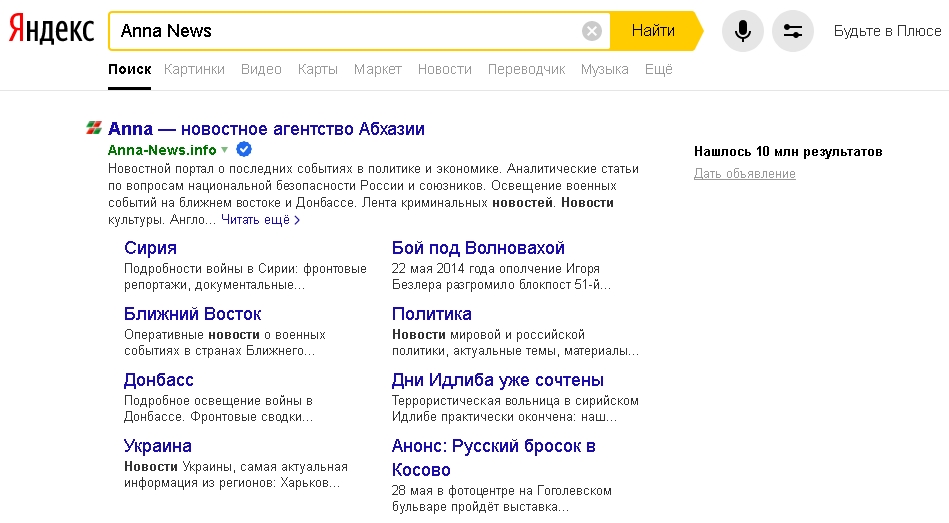Start voice search with the microphone icon

click(743, 31)
